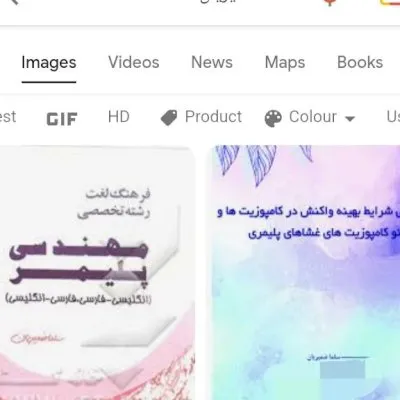Open the watercolor composites book cover image
This screenshot has width=400, height=400.
coord(305,273)
